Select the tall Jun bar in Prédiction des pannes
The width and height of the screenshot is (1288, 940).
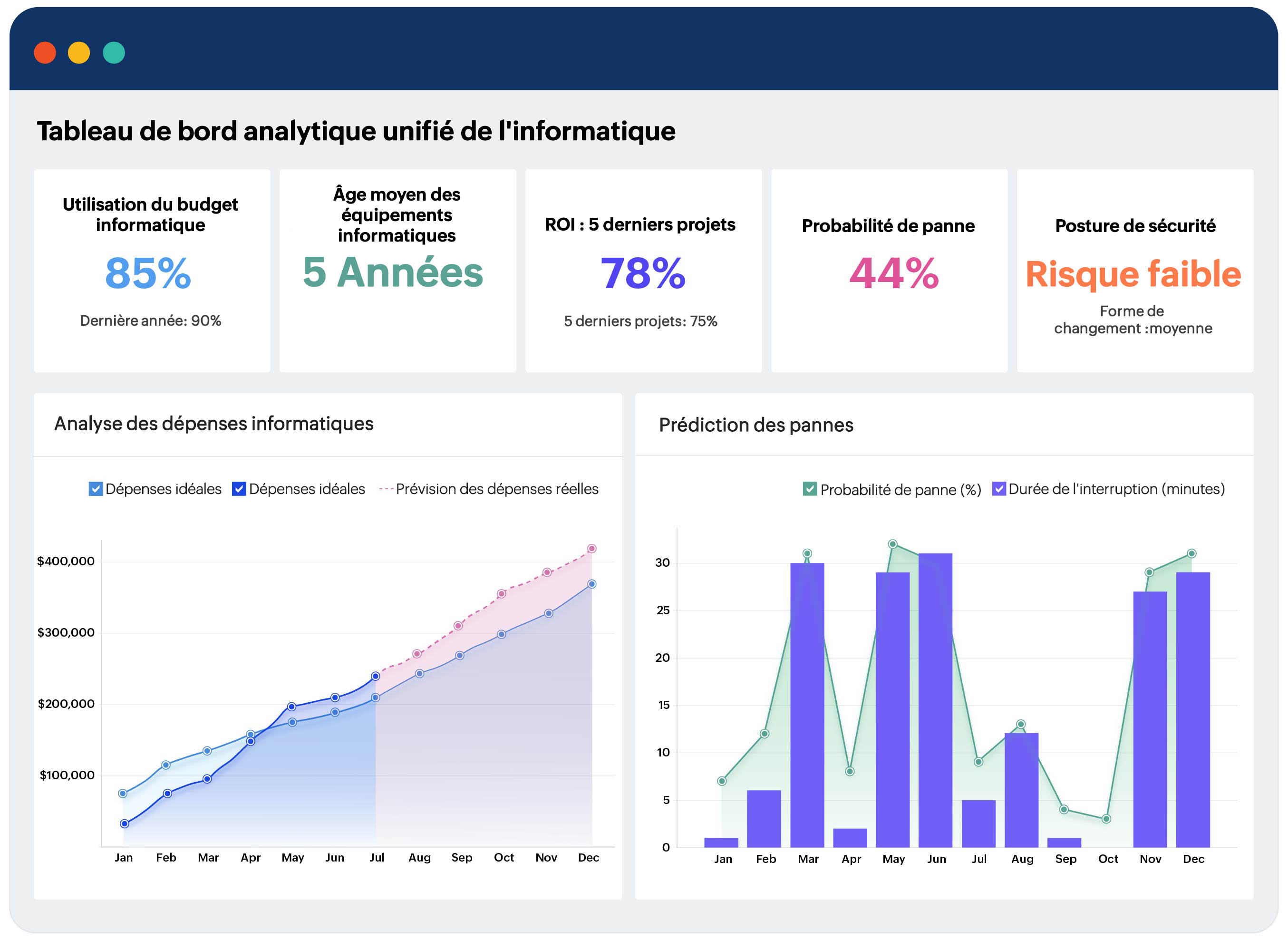pyautogui.click(x=935, y=700)
